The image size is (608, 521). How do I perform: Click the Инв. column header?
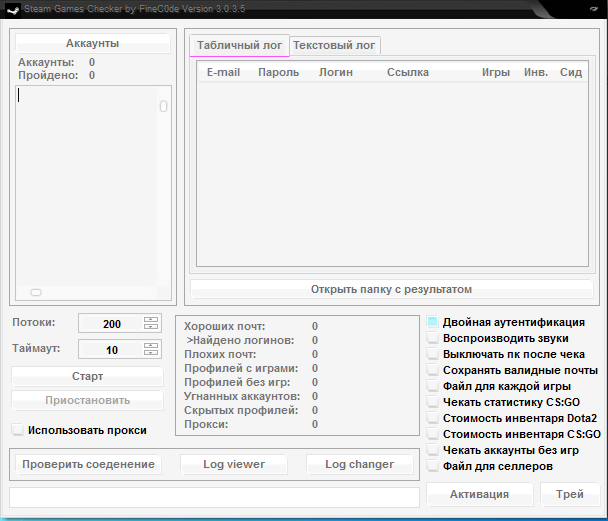tap(536, 72)
